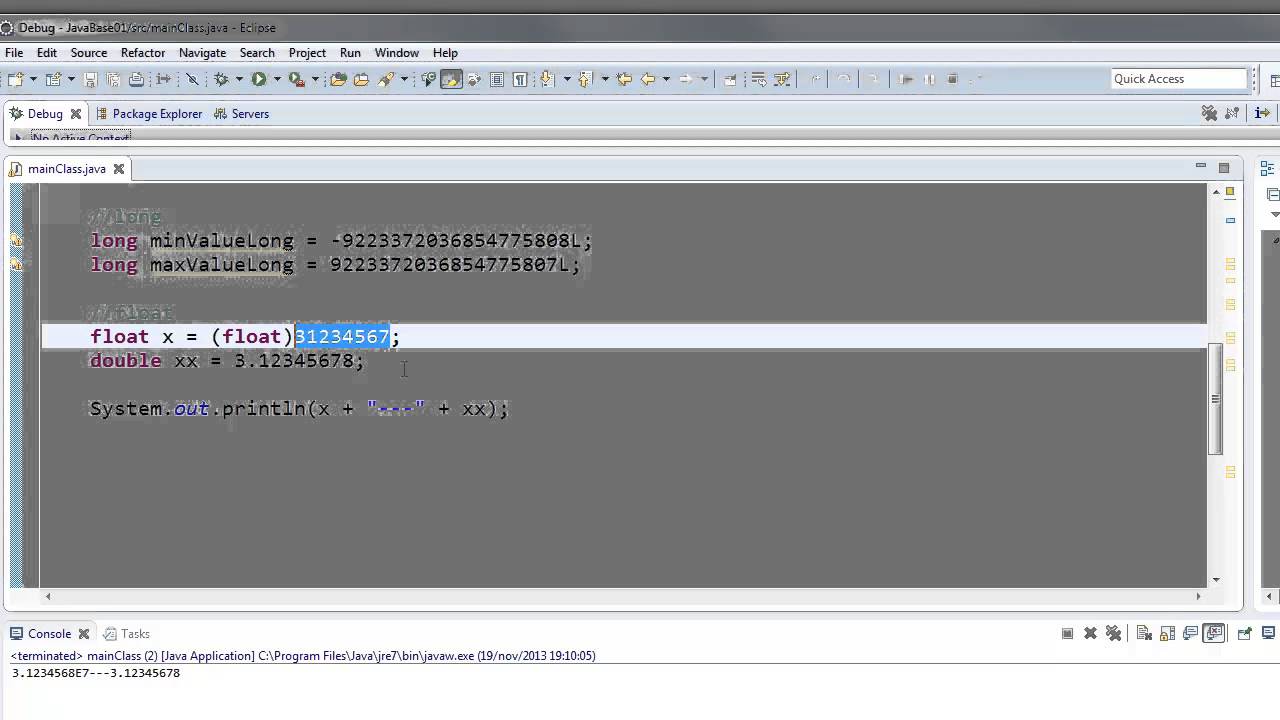1280x720 pixels.
Task: Click the Resume debug toolbar icon
Action: (905, 79)
